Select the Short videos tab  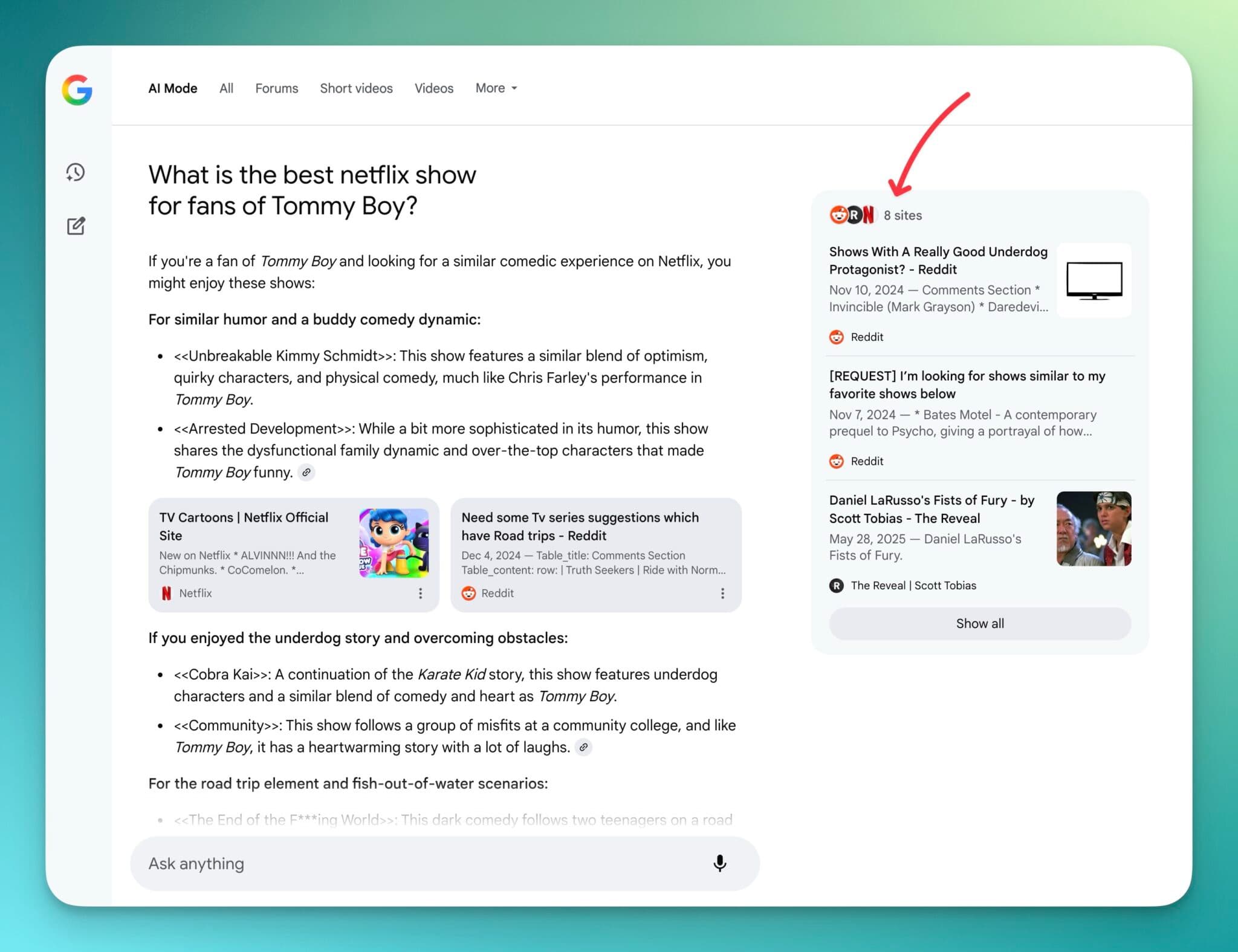point(356,88)
